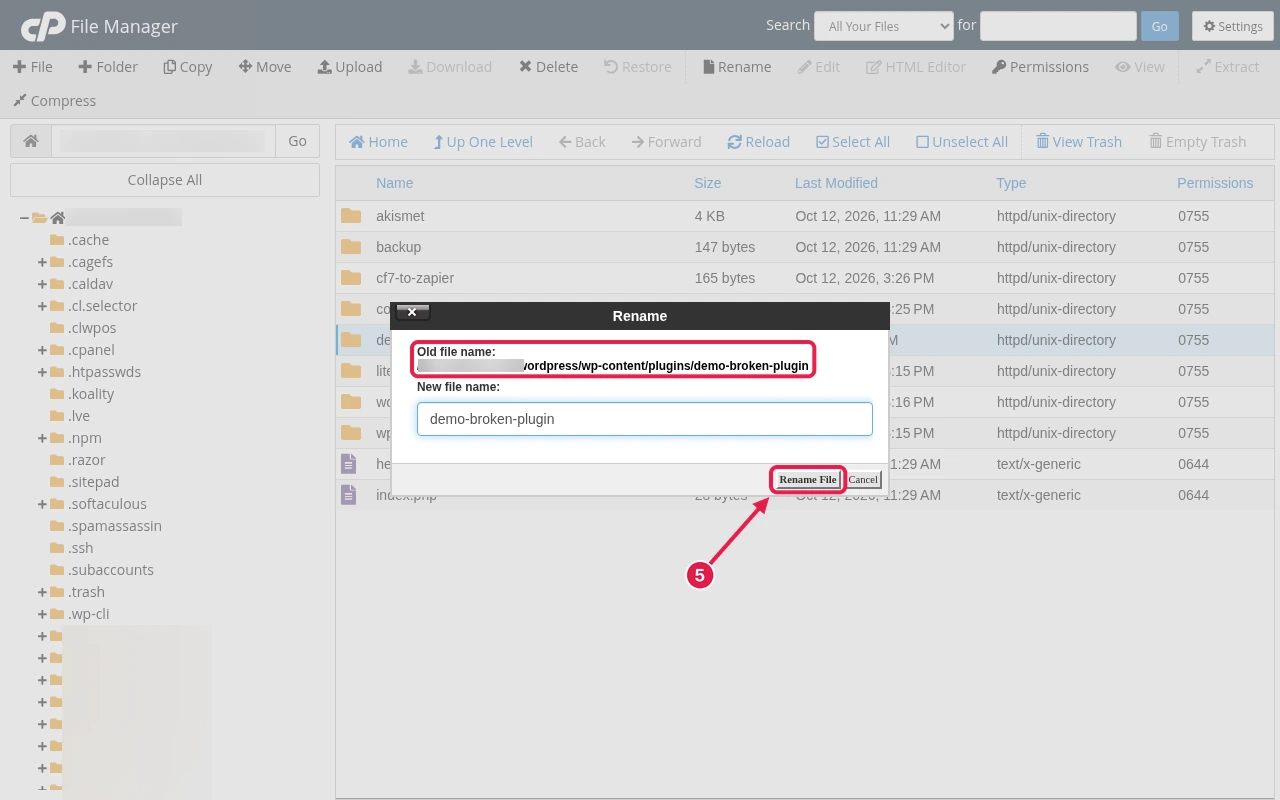Viewport: 1280px width, 800px height.
Task: Close the Rename dialog with X
Action: (x=412, y=313)
